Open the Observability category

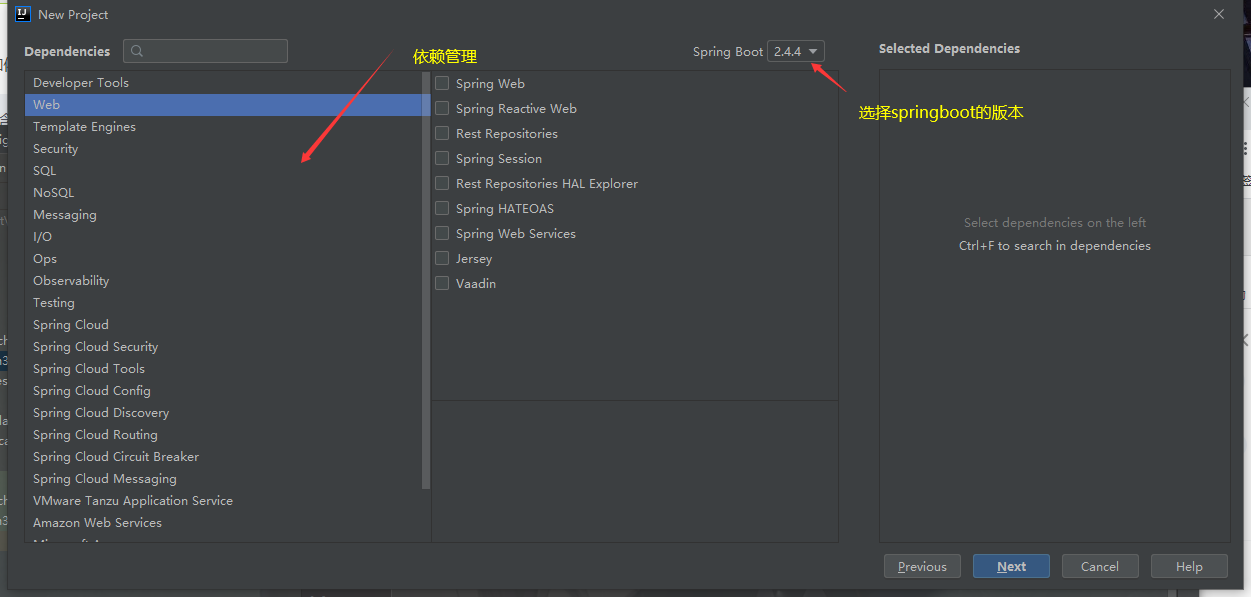point(224,281)
